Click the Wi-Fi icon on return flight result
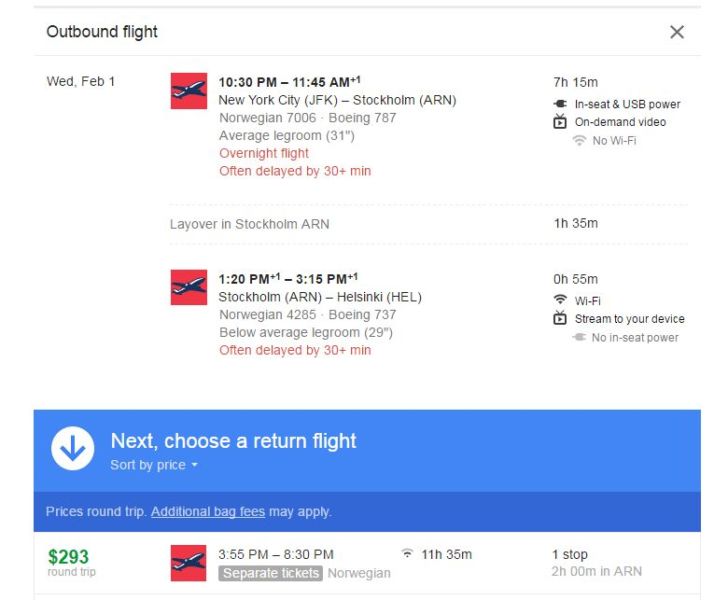The height and width of the screenshot is (600, 728). (x=407, y=554)
